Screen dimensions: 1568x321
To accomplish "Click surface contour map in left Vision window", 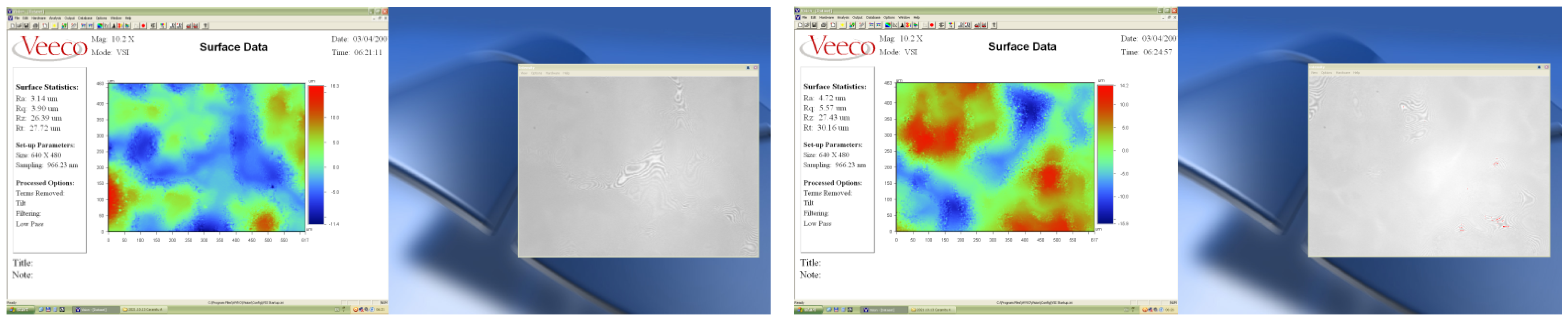I will click(x=206, y=157).
